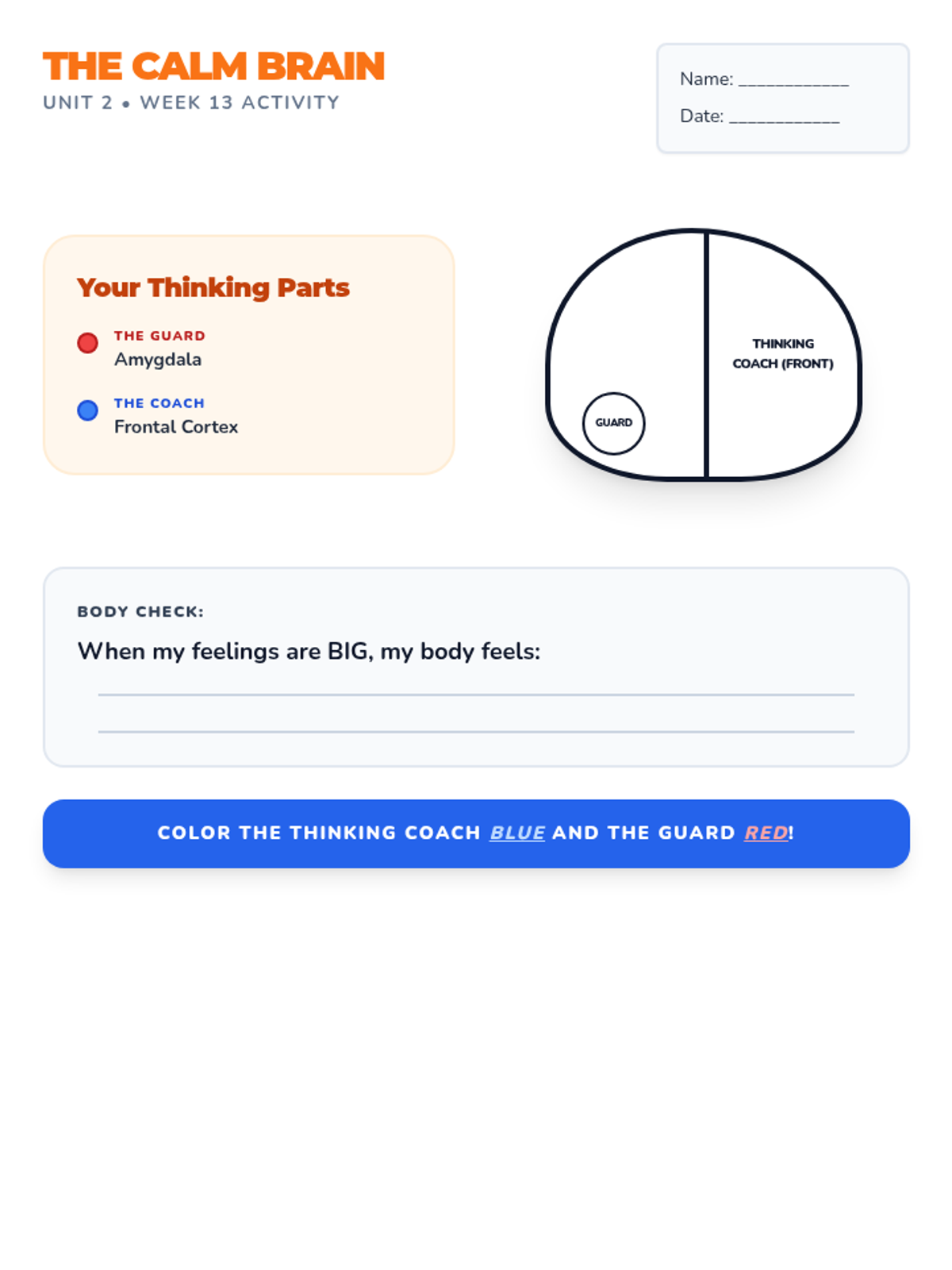Click the first body feels writing line
Screen dimensions: 952x1270
click(x=476, y=694)
